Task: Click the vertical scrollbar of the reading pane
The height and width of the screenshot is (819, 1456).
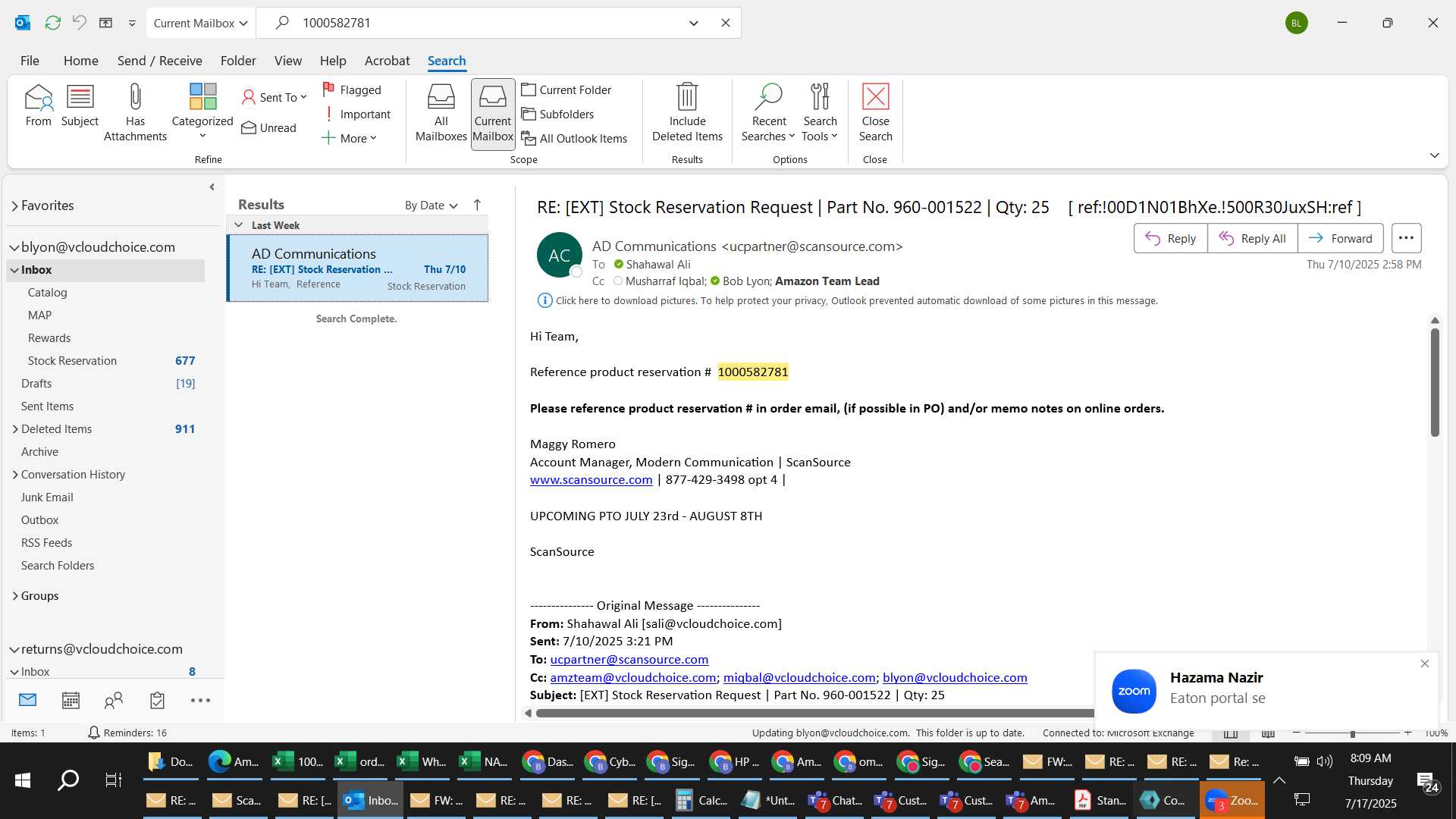Action: [1435, 382]
